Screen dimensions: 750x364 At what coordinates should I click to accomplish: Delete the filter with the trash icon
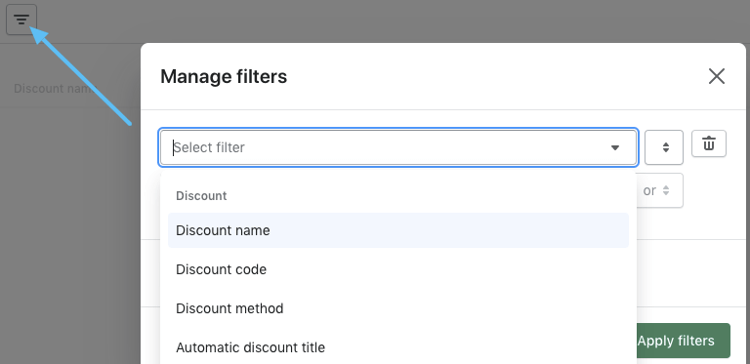tap(709, 143)
